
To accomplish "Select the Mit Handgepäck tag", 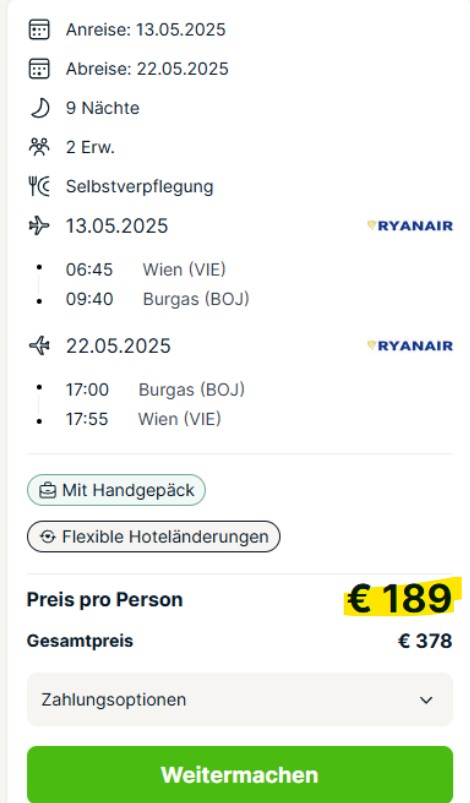I will coord(116,490).
